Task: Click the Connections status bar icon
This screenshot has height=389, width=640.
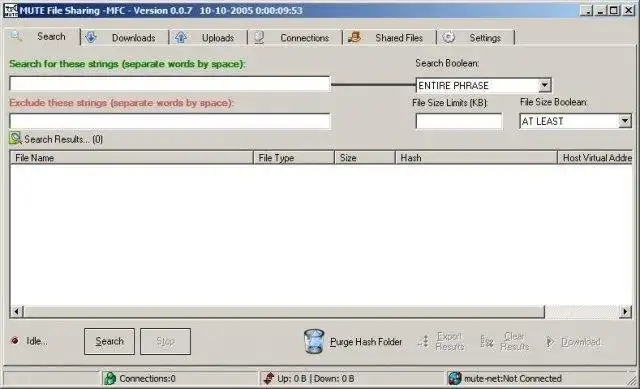Action: 110,378
